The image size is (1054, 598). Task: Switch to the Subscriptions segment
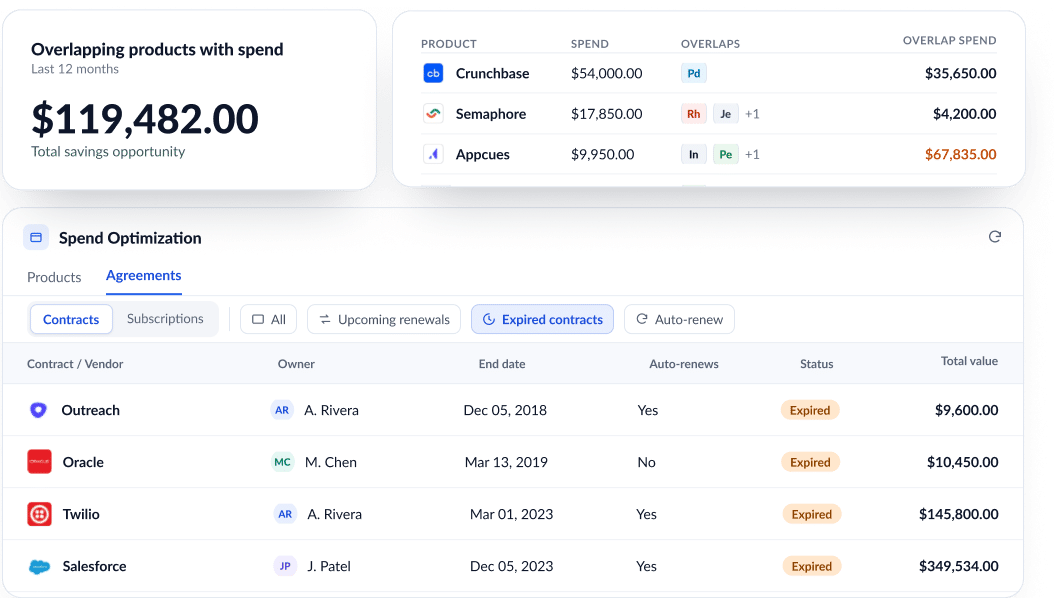tap(165, 318)
